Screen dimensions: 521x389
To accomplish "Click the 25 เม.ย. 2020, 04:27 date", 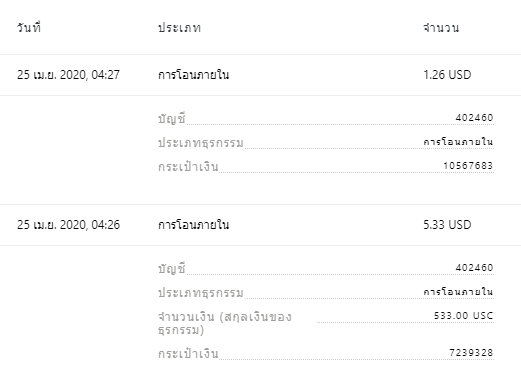I will pyautogui.click(x=68, y=75).
